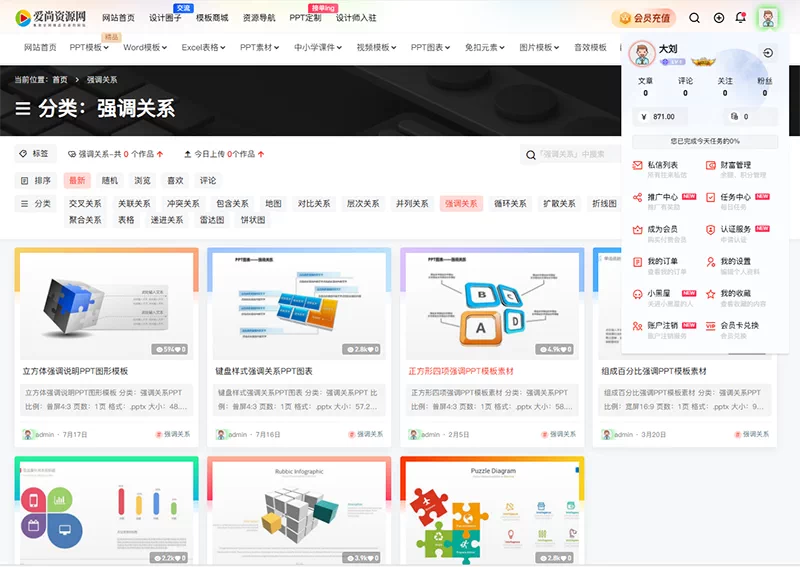Viewport: 800px width, 567px height.
Task: Click the ¥871.00 balance box
Action: (x=659, y=116)
